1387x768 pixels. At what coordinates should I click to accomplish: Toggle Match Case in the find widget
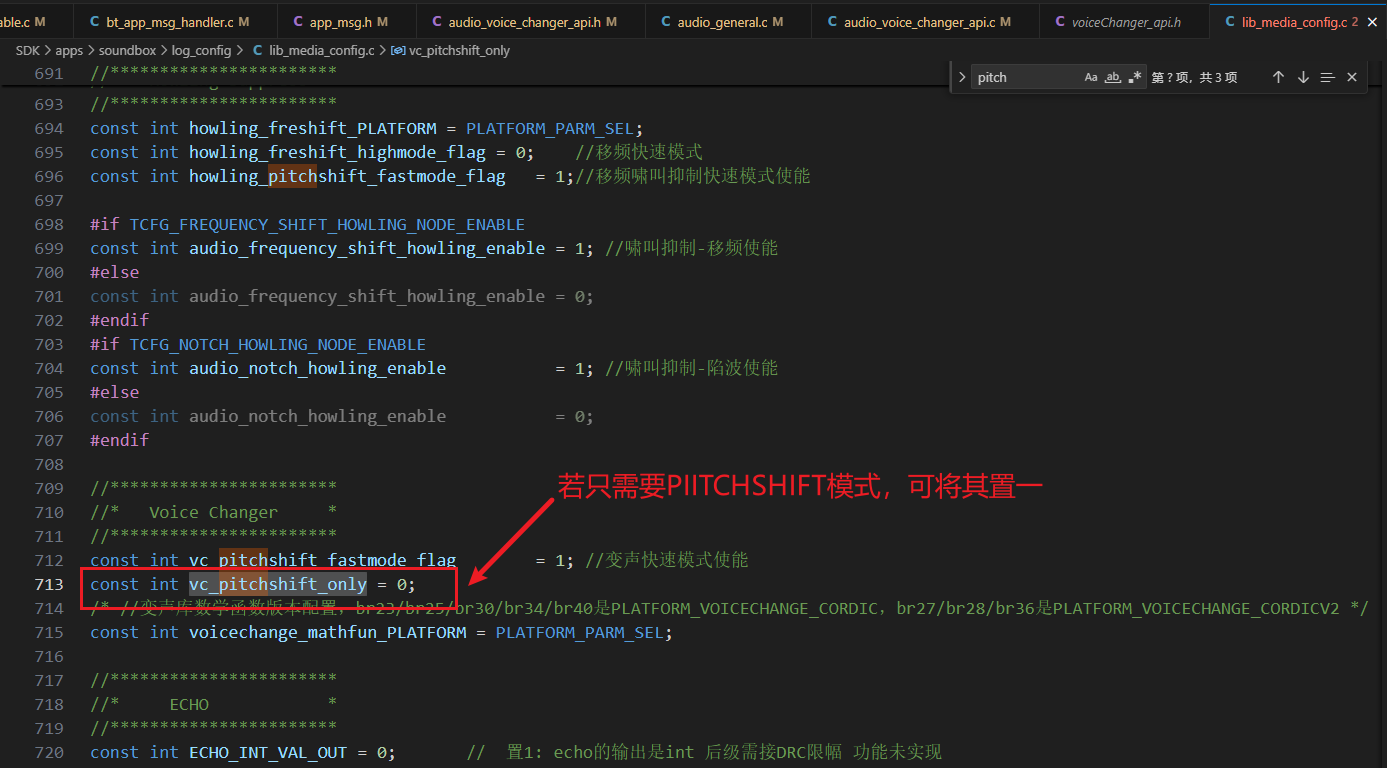(x=1091, y=77)
